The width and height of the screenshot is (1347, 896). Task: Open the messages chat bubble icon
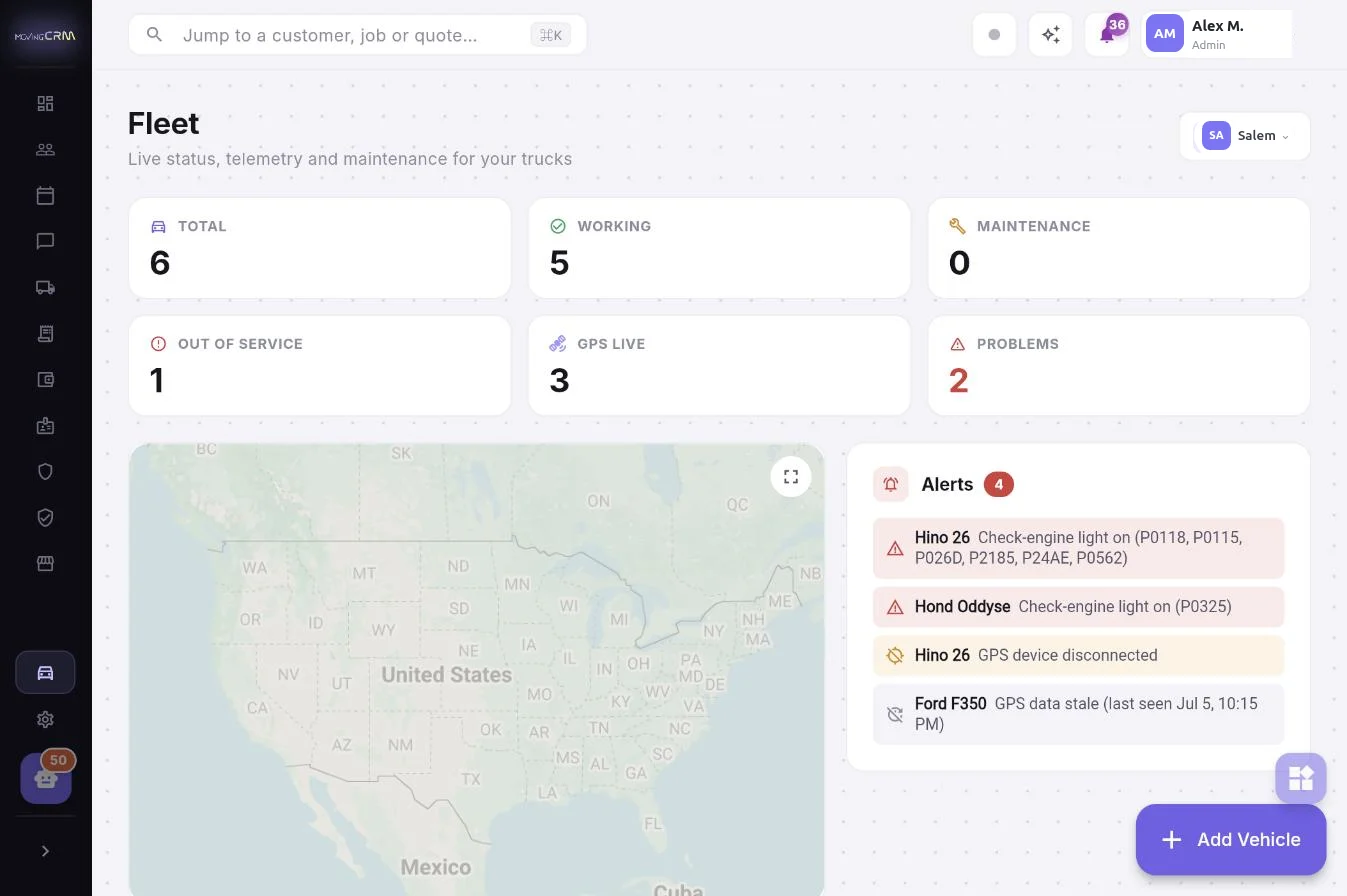[x=45, y=242]
